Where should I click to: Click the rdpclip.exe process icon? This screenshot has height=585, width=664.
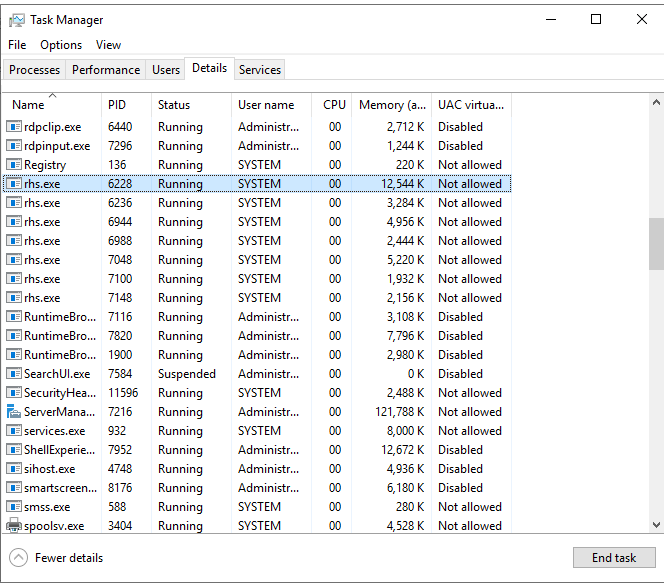click(x=14, y=127)
